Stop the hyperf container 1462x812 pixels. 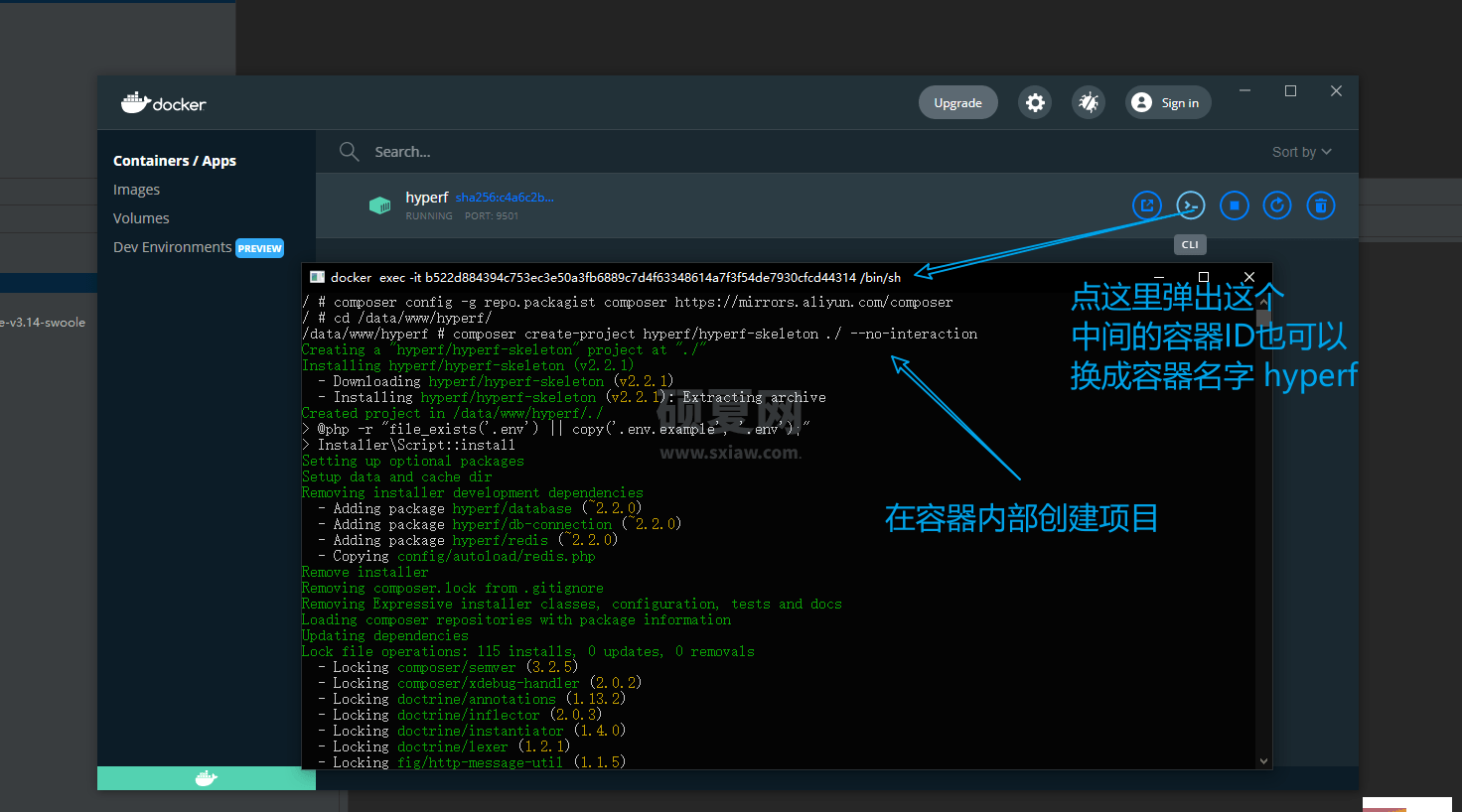pos(1234,205)
